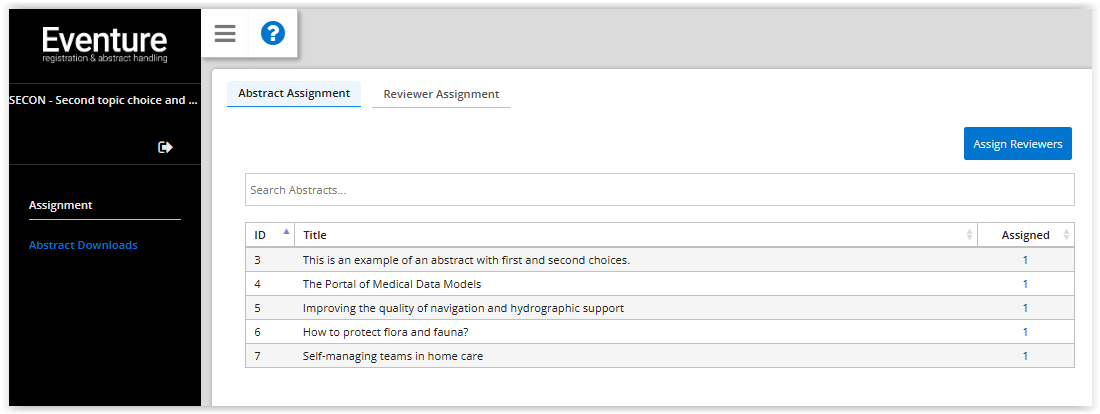Select 'Self-managing teams in home care' row
Image resolution: width=1100 pixels, height=414 pixels.
pyautogui.click(x=393, y=356)
